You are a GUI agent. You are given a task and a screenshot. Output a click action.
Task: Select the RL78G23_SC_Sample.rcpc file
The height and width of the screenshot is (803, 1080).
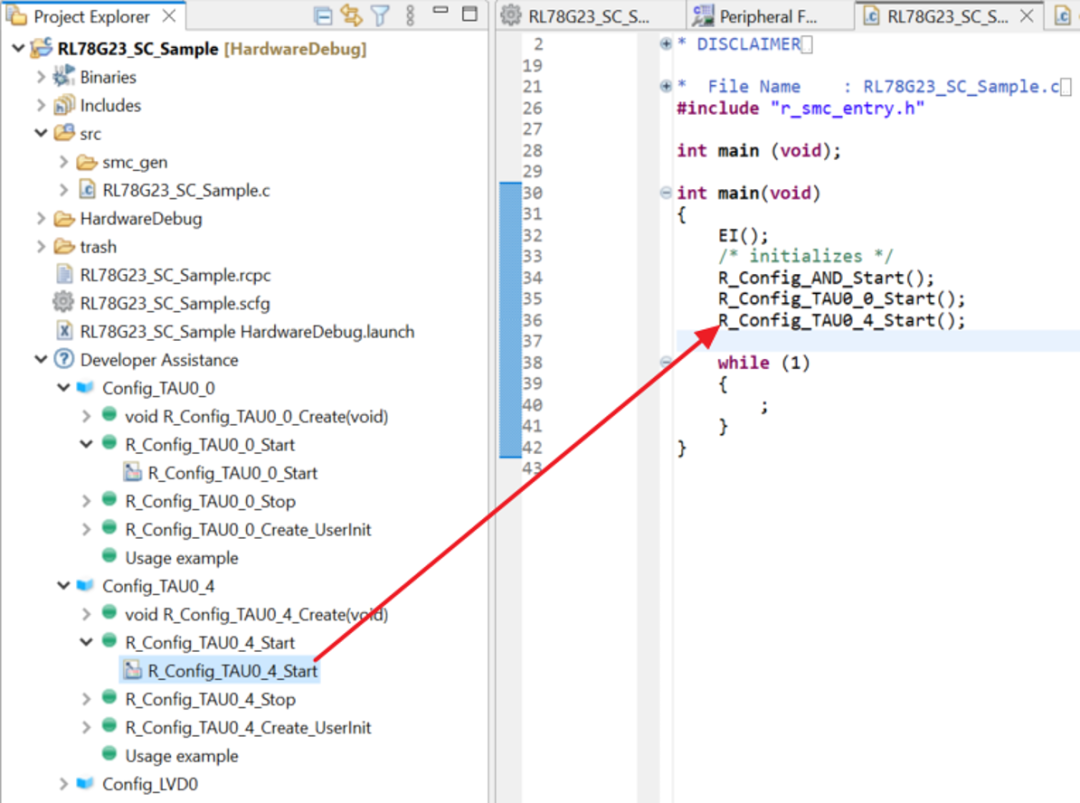tap(175, 275)
